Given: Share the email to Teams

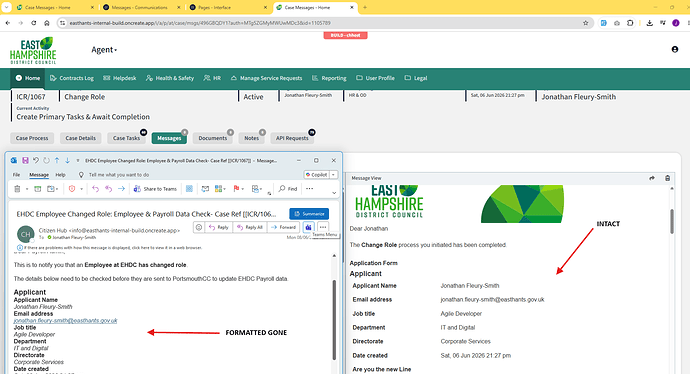Looking at the screenshot, I should click(155, 189).
